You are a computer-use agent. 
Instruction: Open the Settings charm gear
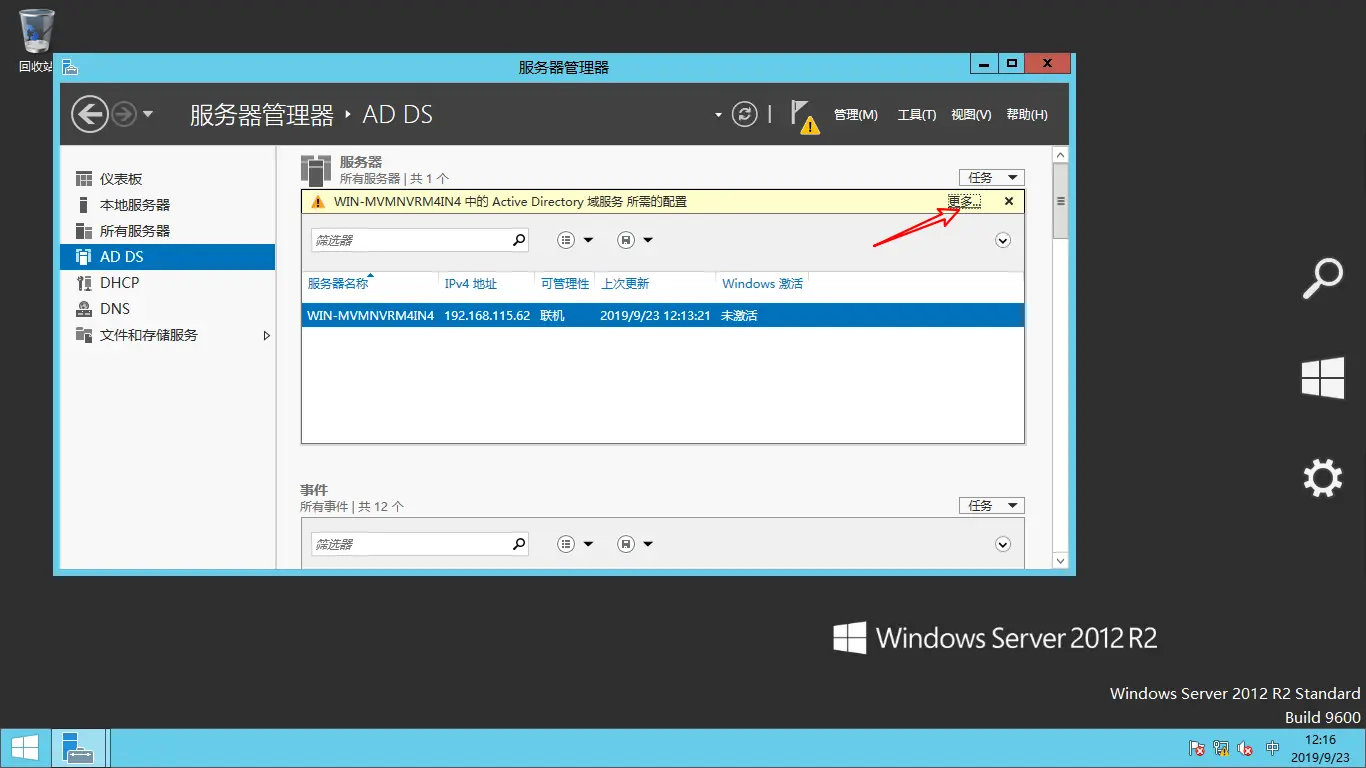click(x=1322, y=478)
